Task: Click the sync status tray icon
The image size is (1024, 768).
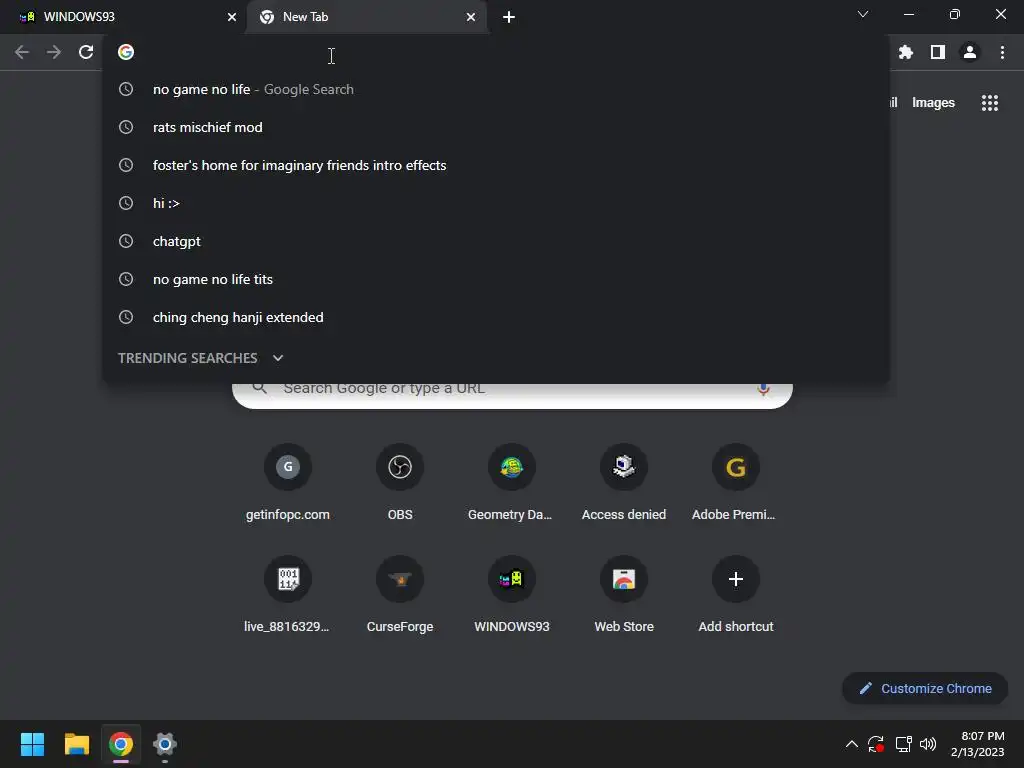Action: pyautogui.click(x=876, y=744)
